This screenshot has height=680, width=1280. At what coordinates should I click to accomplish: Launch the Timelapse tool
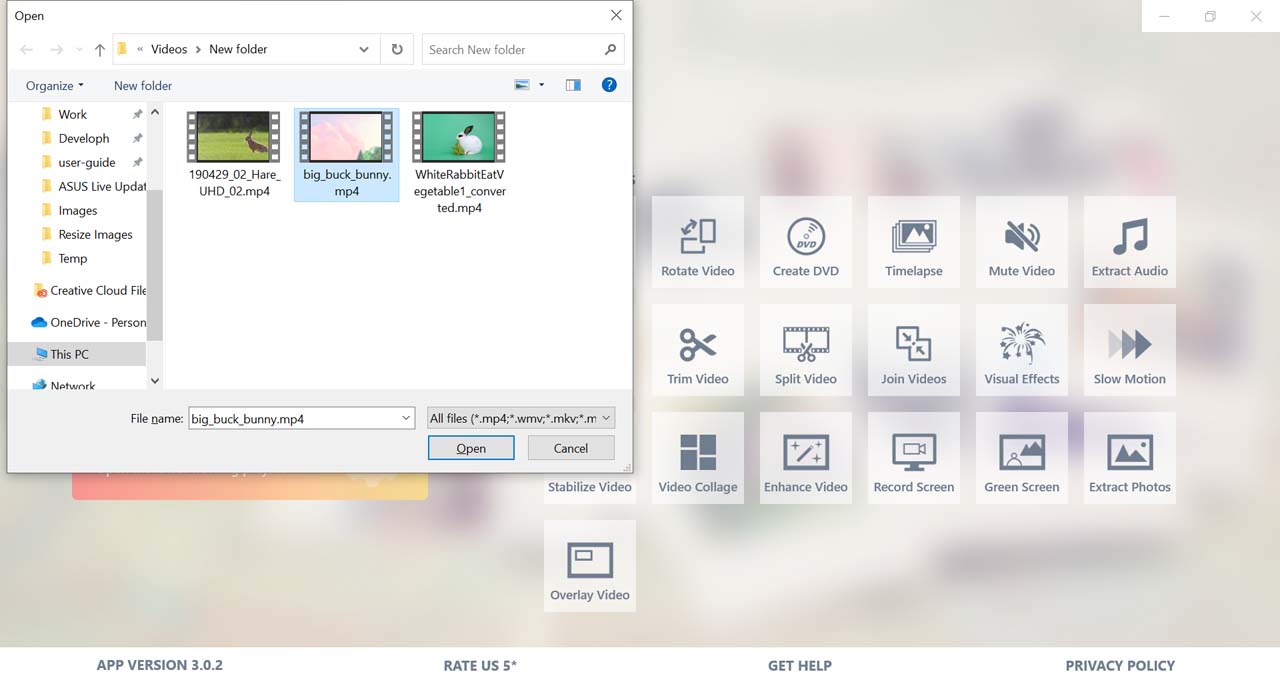point(913,243)
